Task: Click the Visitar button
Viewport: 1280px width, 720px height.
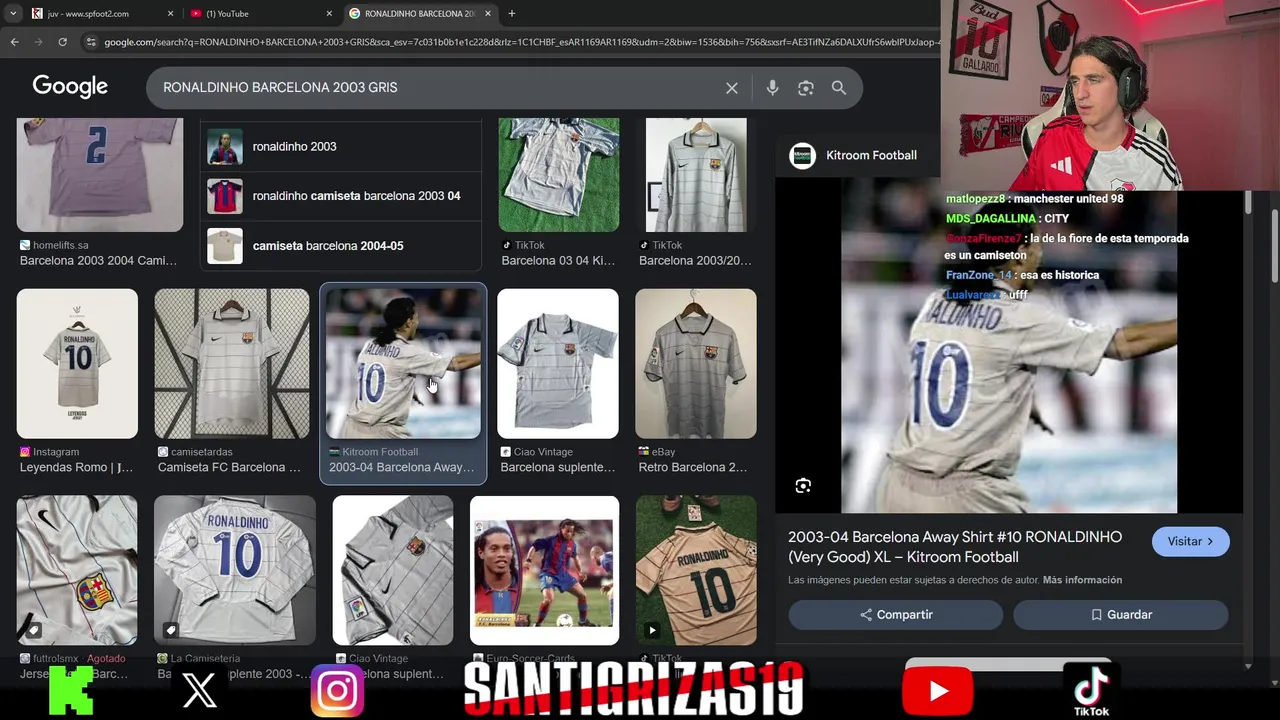Action: tap(1190, 541)
